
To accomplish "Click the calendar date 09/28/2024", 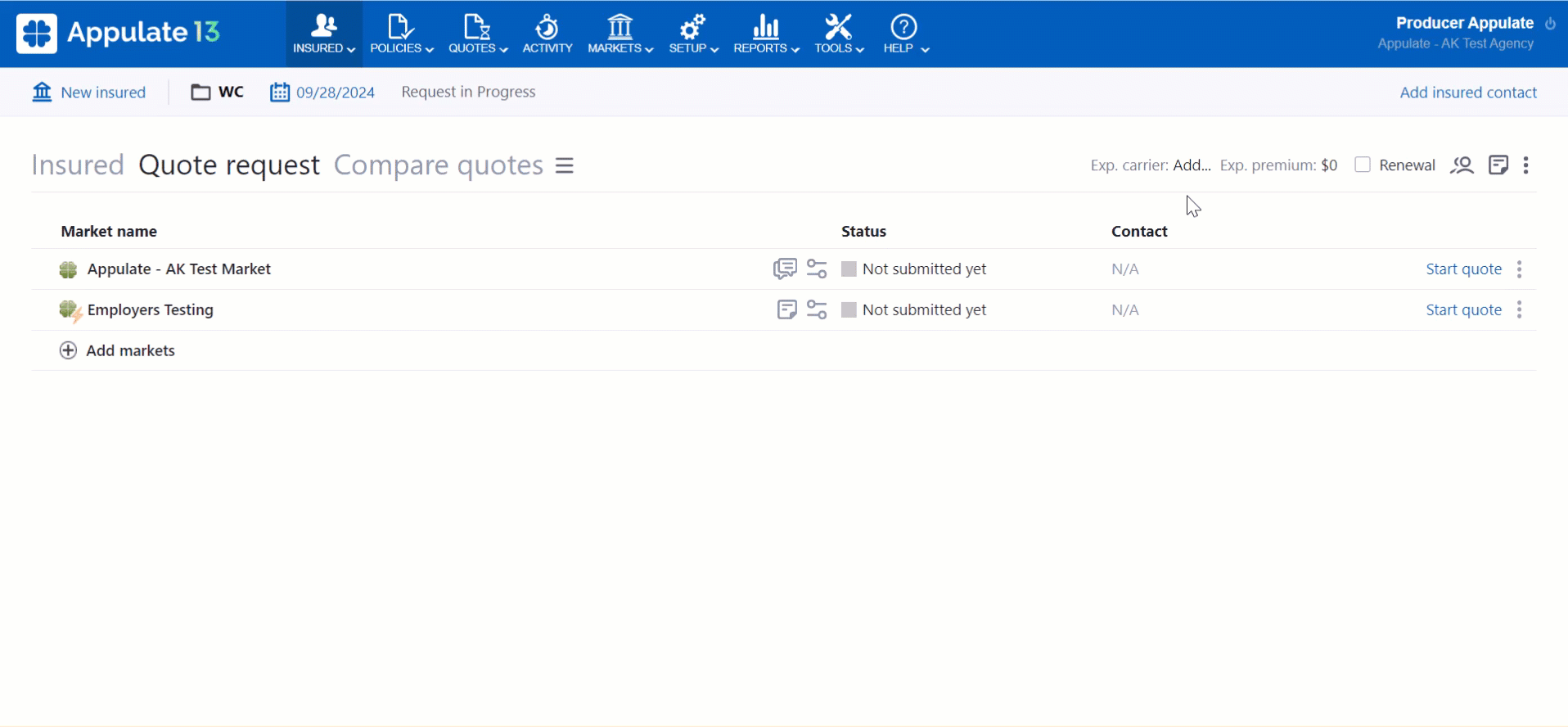I will tap(322, 92).
